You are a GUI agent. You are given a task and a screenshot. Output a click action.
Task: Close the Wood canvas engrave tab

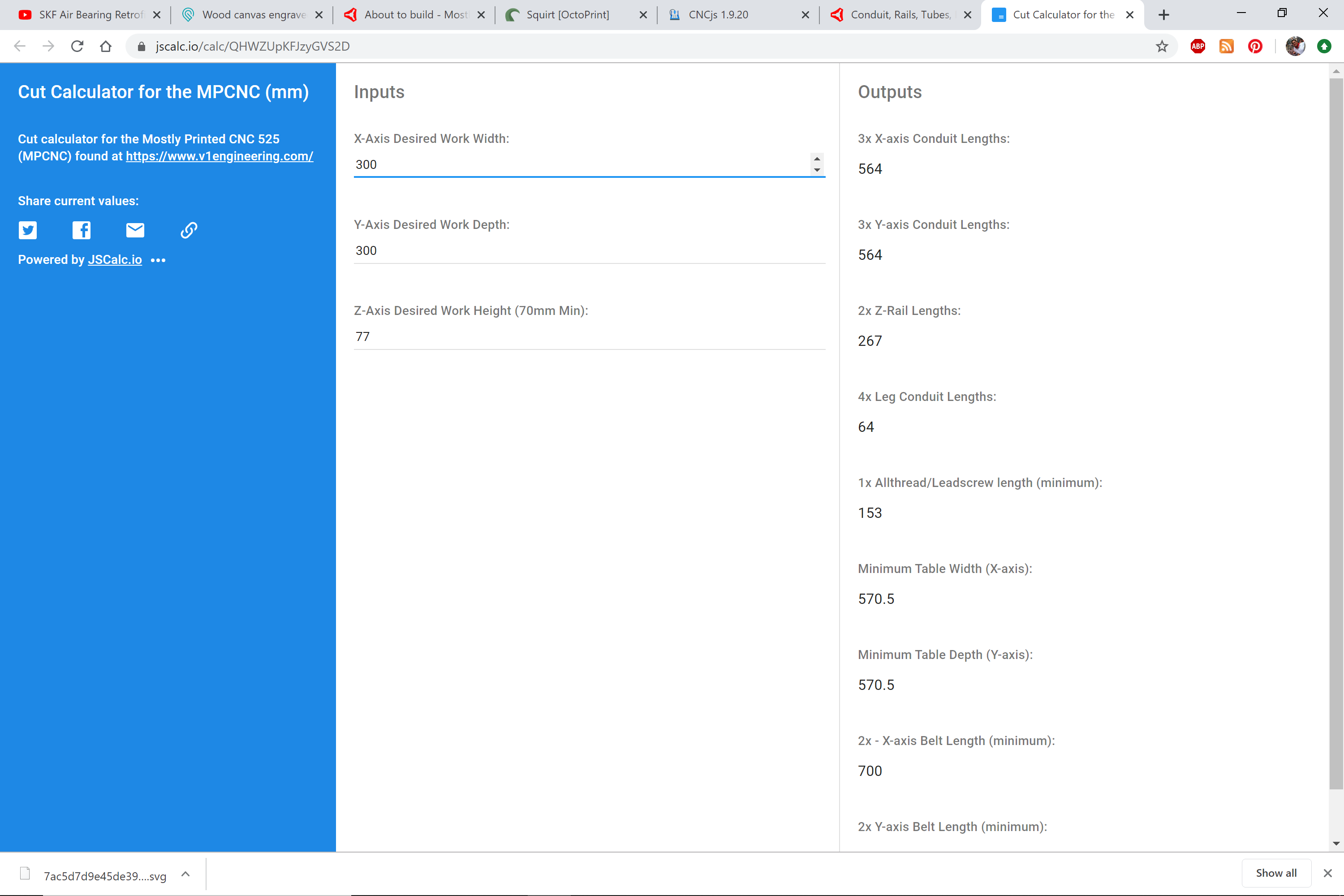coord(319,15)
